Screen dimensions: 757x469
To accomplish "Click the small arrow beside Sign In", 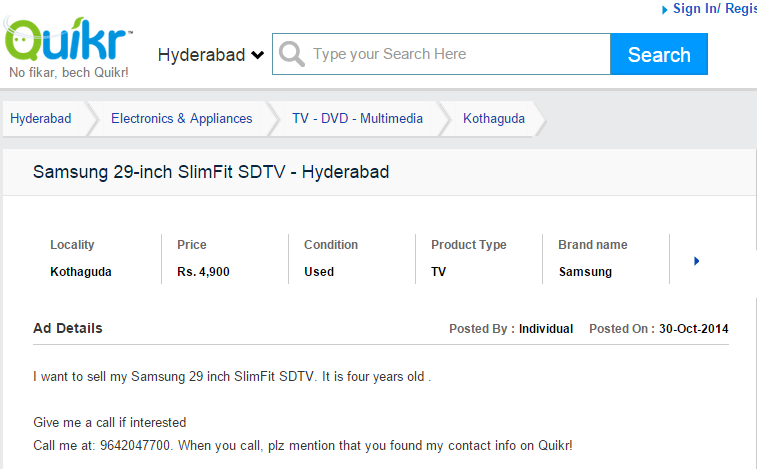I will click(665, 9).
